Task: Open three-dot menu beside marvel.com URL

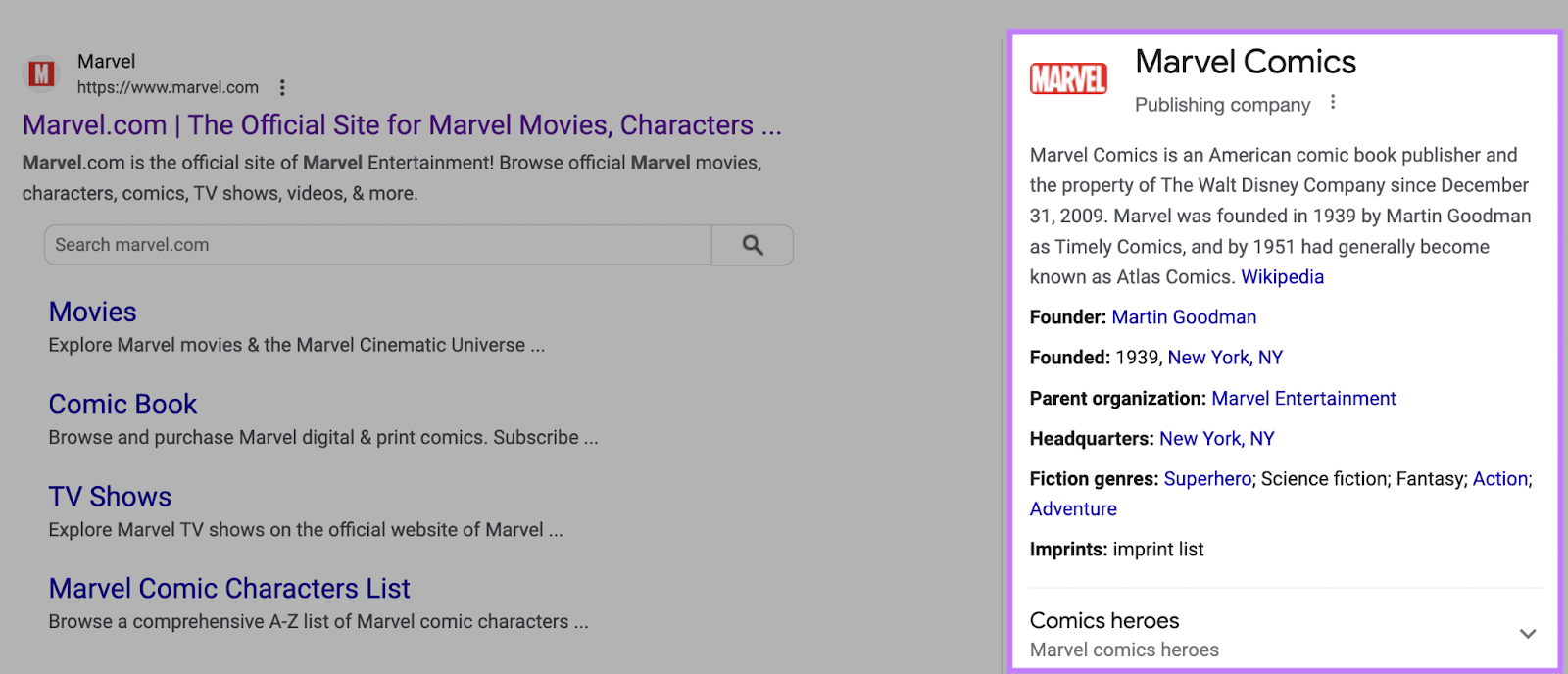Action: coord(282,88)
